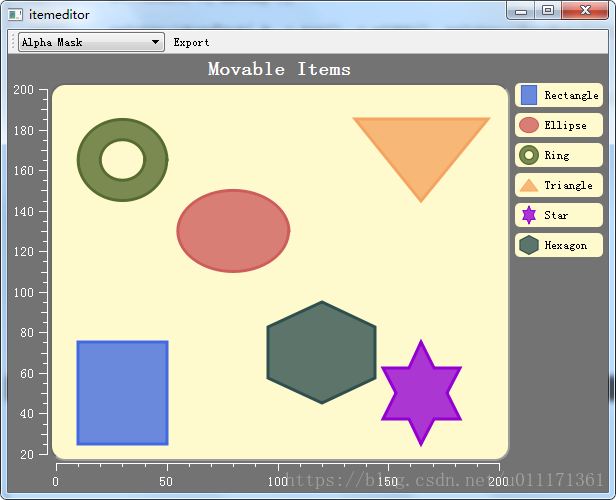Viewport: 616px width, 500px height.
Task: Click the Ellipse legend label
Action: click(565, 125)
